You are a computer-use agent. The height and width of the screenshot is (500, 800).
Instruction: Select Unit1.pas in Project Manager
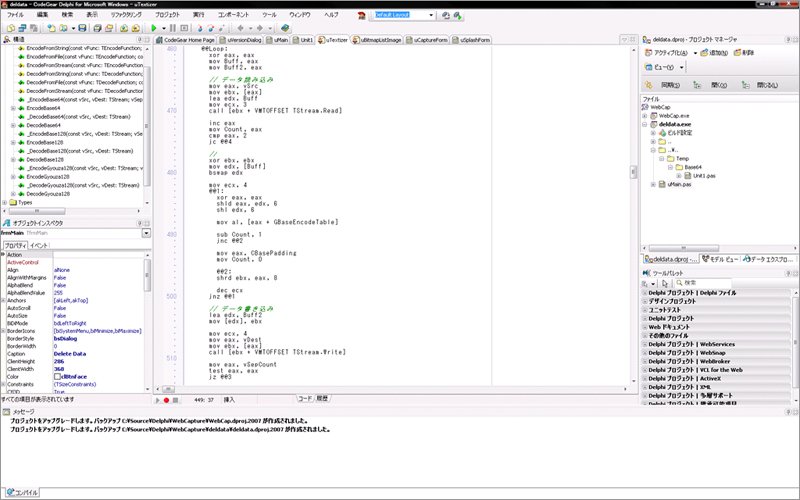pyautogui.click(x=704, y=176)
